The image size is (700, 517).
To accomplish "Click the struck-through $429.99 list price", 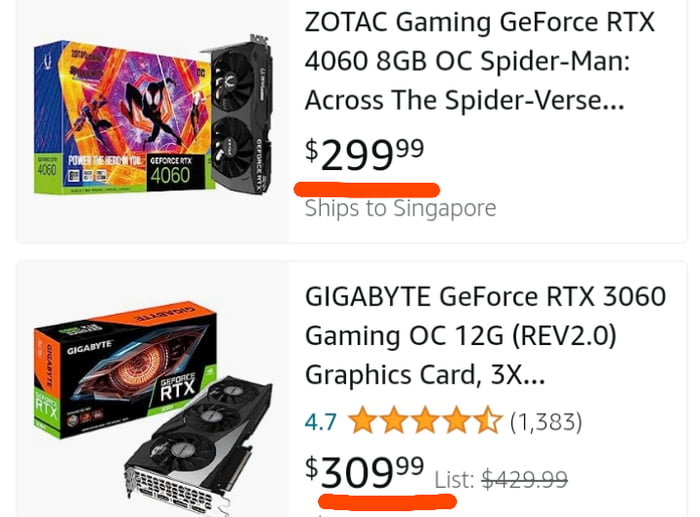I will click(x=524, y=479).
